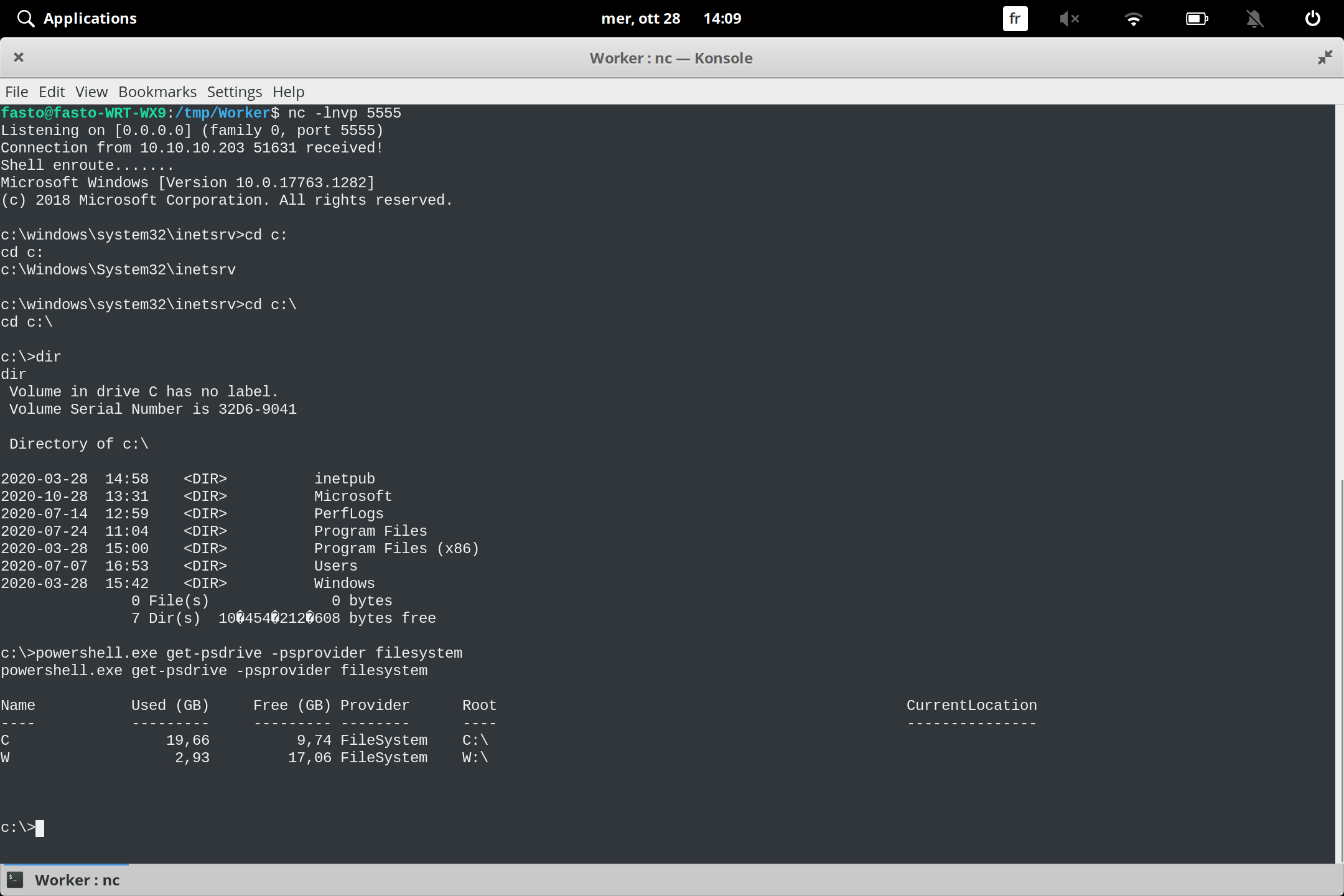The width and height of the screenshot is (1344, 896).
Task: Click the shade window icon at top right
Action: pos(1325,57)
